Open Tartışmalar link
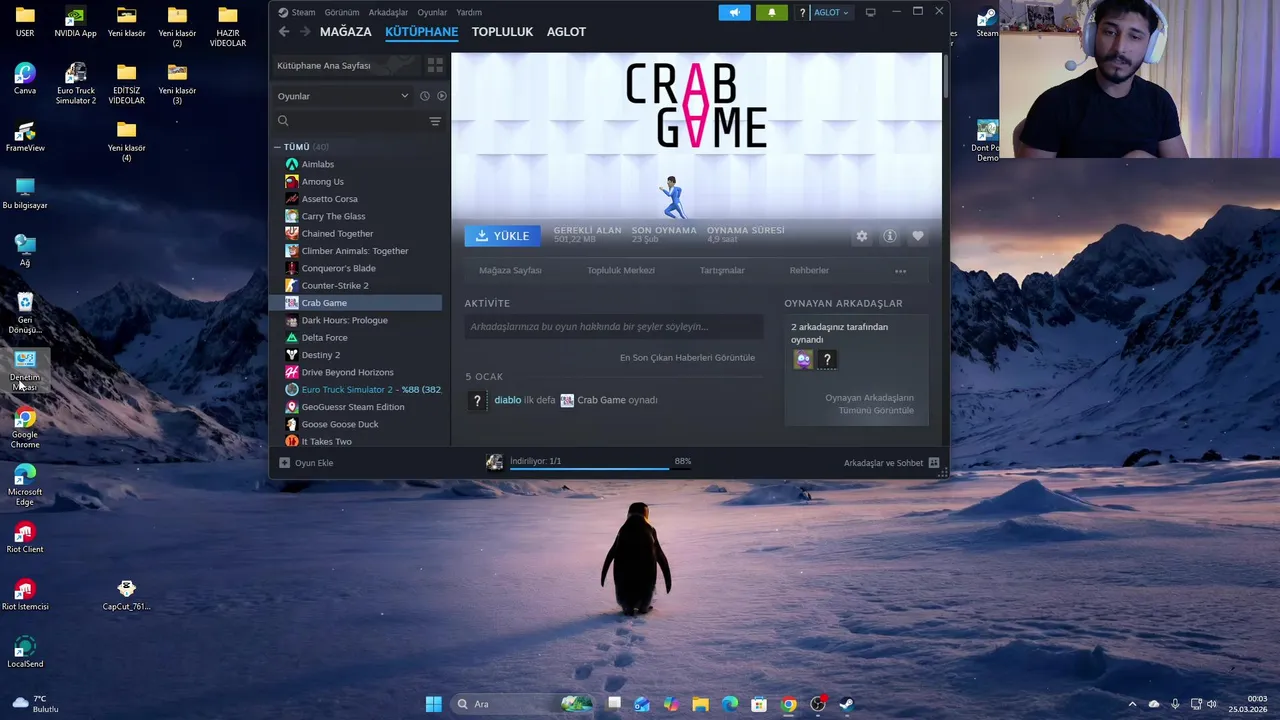Screen dimensions: 1280x720 click(722, 271)
